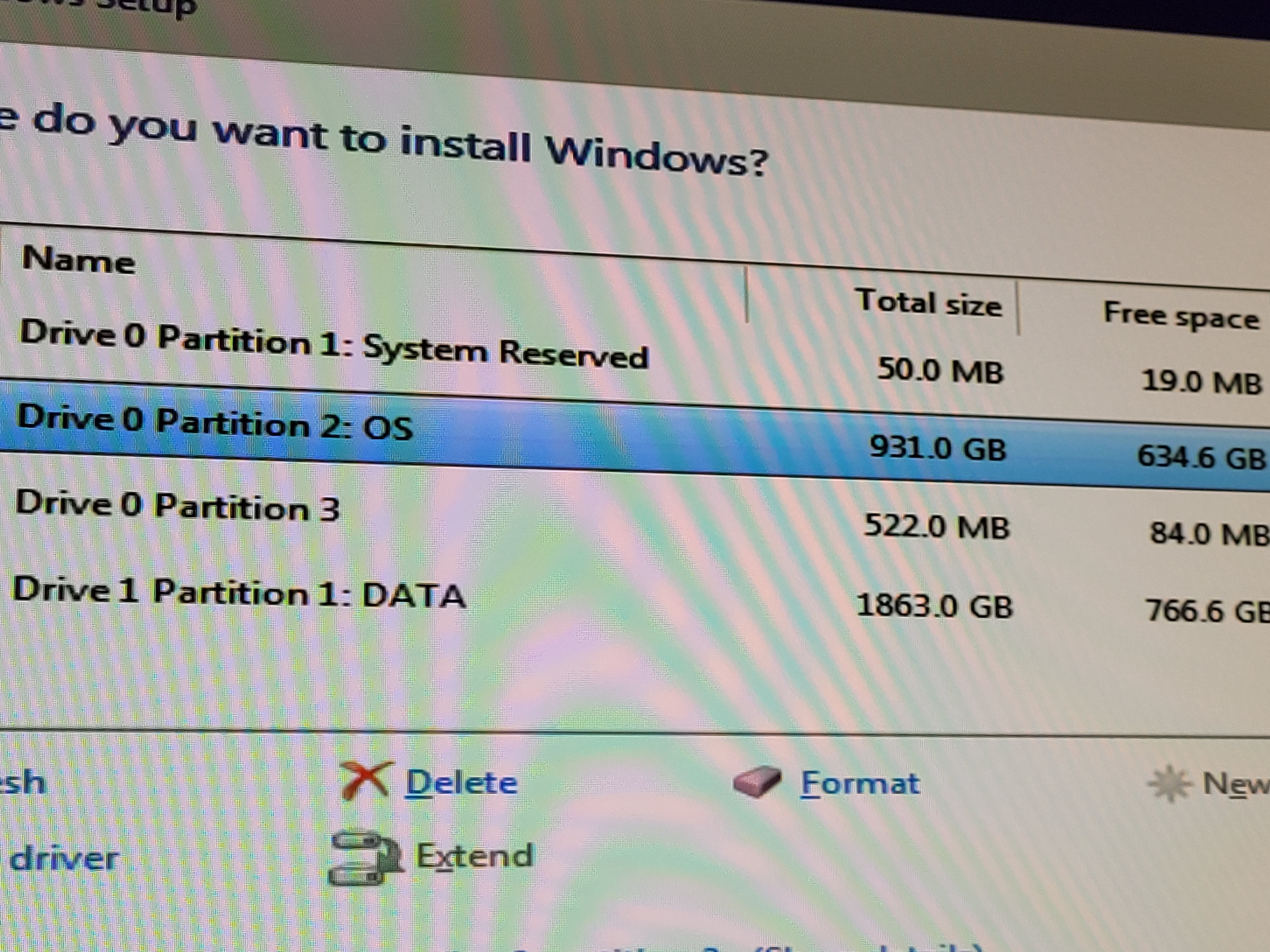1270x952 pixels.
Task: Click the pink eraser Format icon
Action: 757,782
